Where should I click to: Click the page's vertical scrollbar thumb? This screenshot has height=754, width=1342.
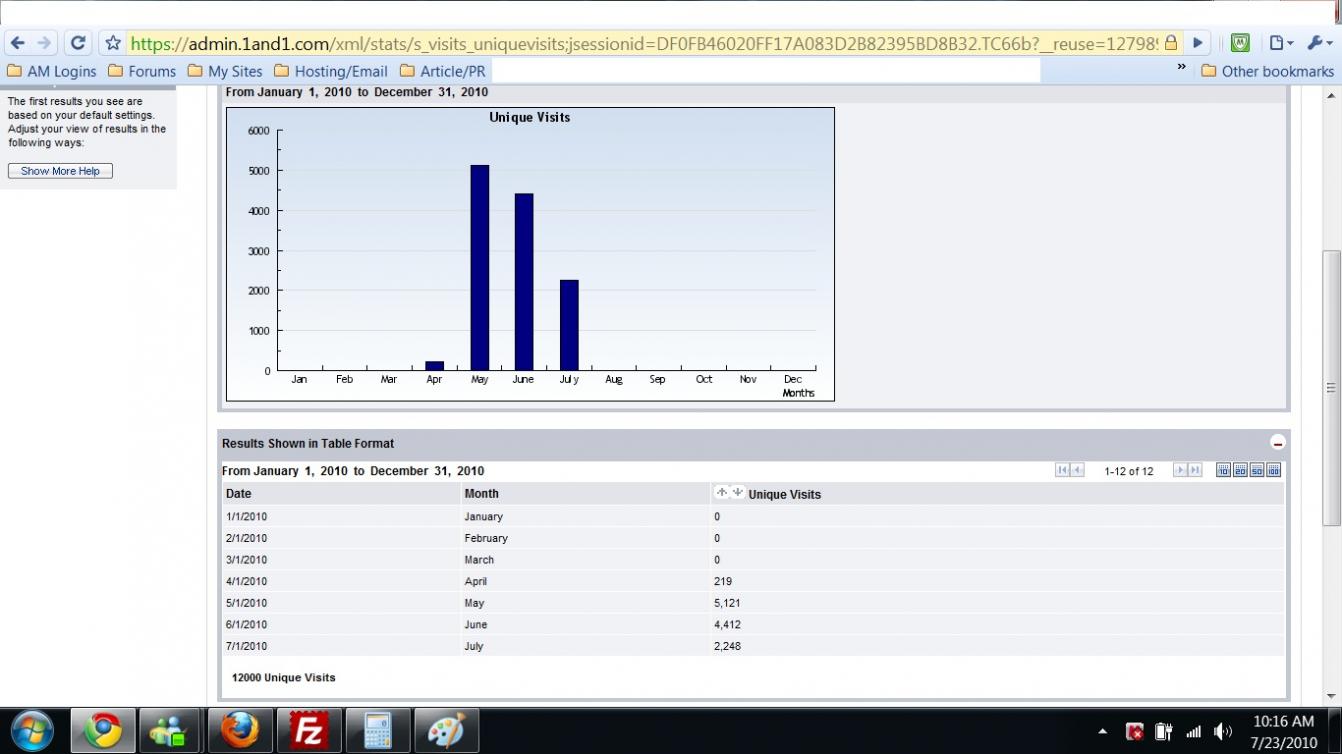[x=1331, y=388]
